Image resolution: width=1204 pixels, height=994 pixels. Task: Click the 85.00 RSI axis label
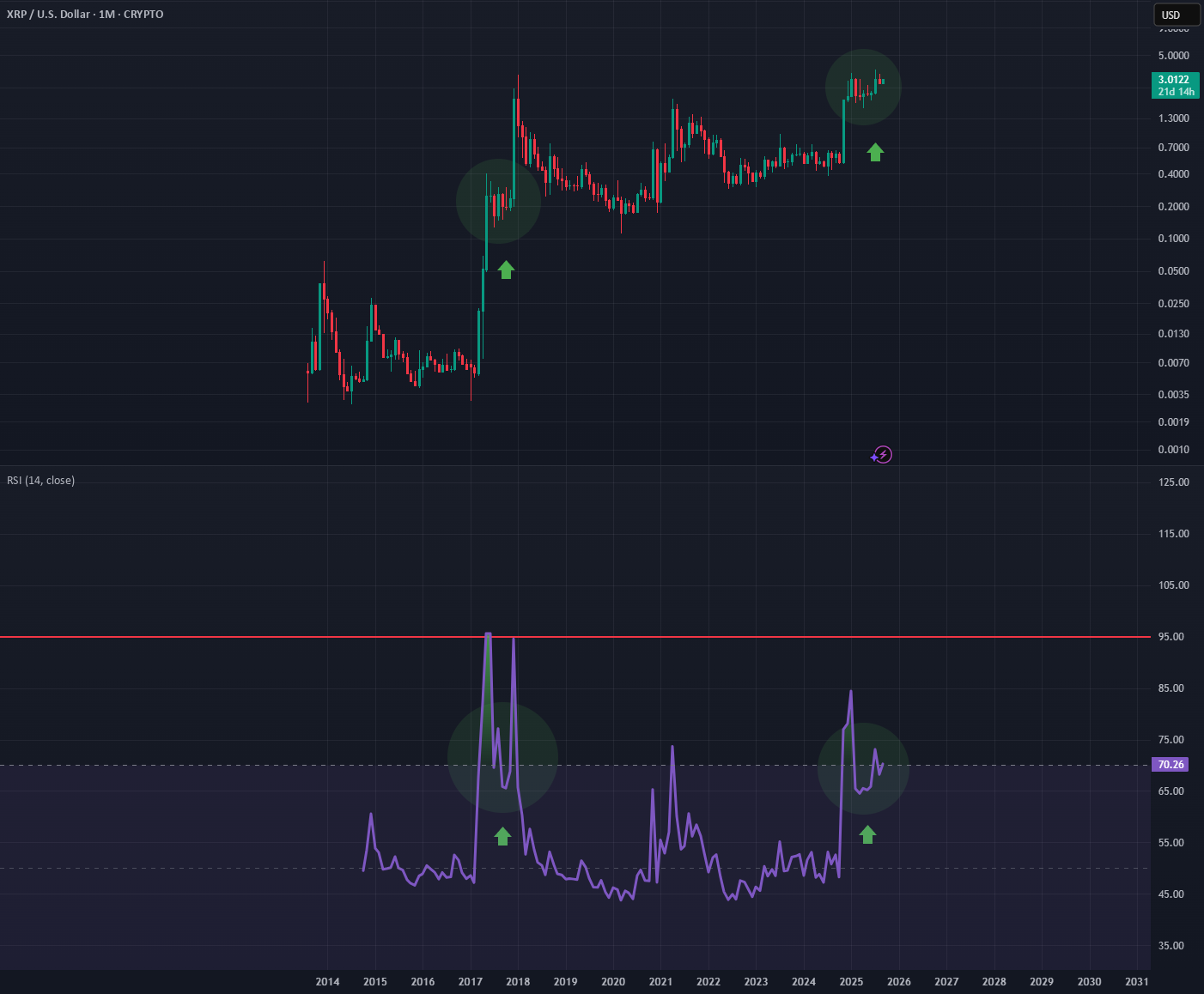click(1171, 688)
